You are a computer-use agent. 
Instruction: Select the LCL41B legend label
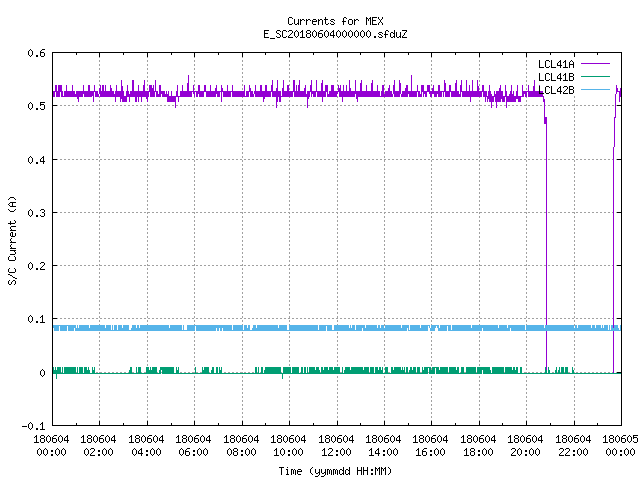556,77
